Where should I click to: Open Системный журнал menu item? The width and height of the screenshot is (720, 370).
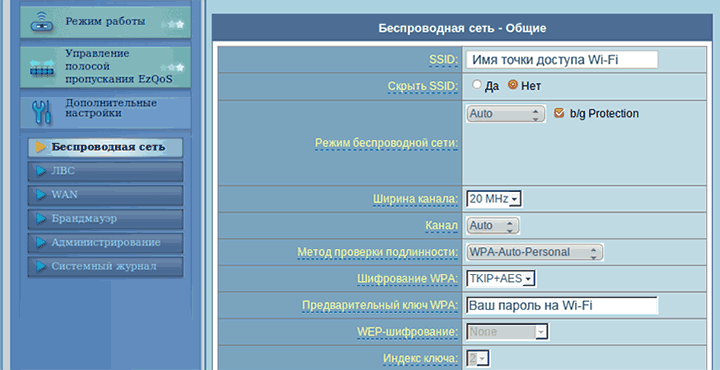105,266
